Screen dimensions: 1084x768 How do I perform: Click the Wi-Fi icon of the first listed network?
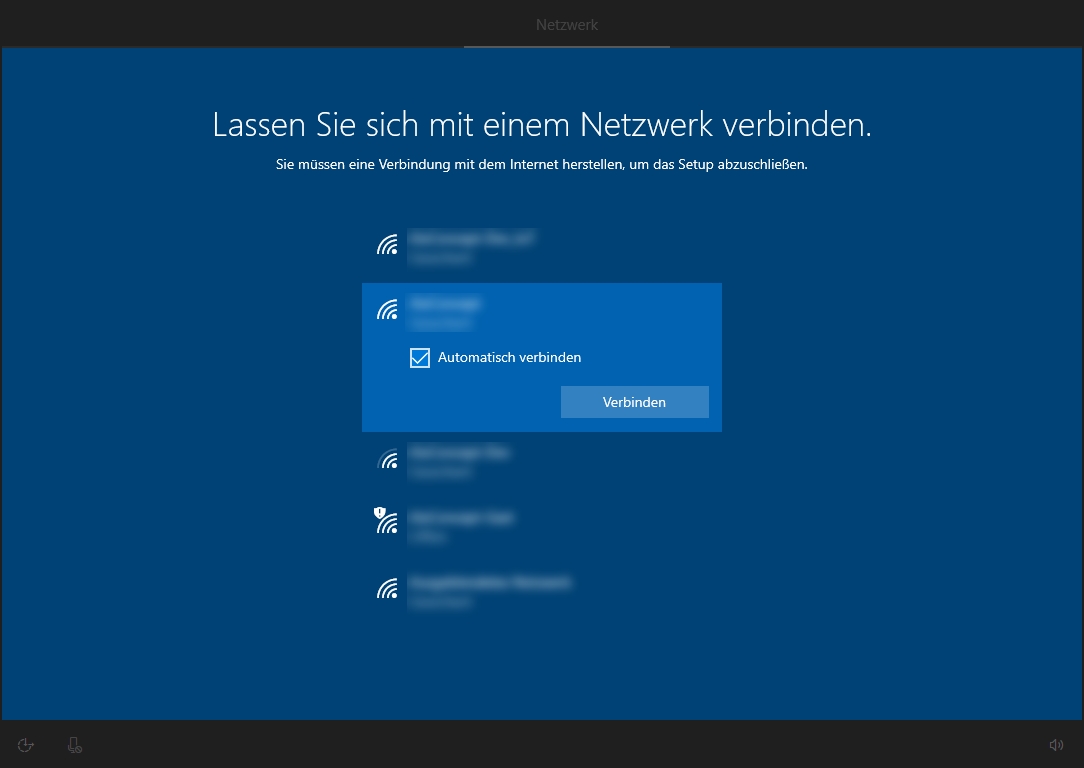(x=387, y=245)
